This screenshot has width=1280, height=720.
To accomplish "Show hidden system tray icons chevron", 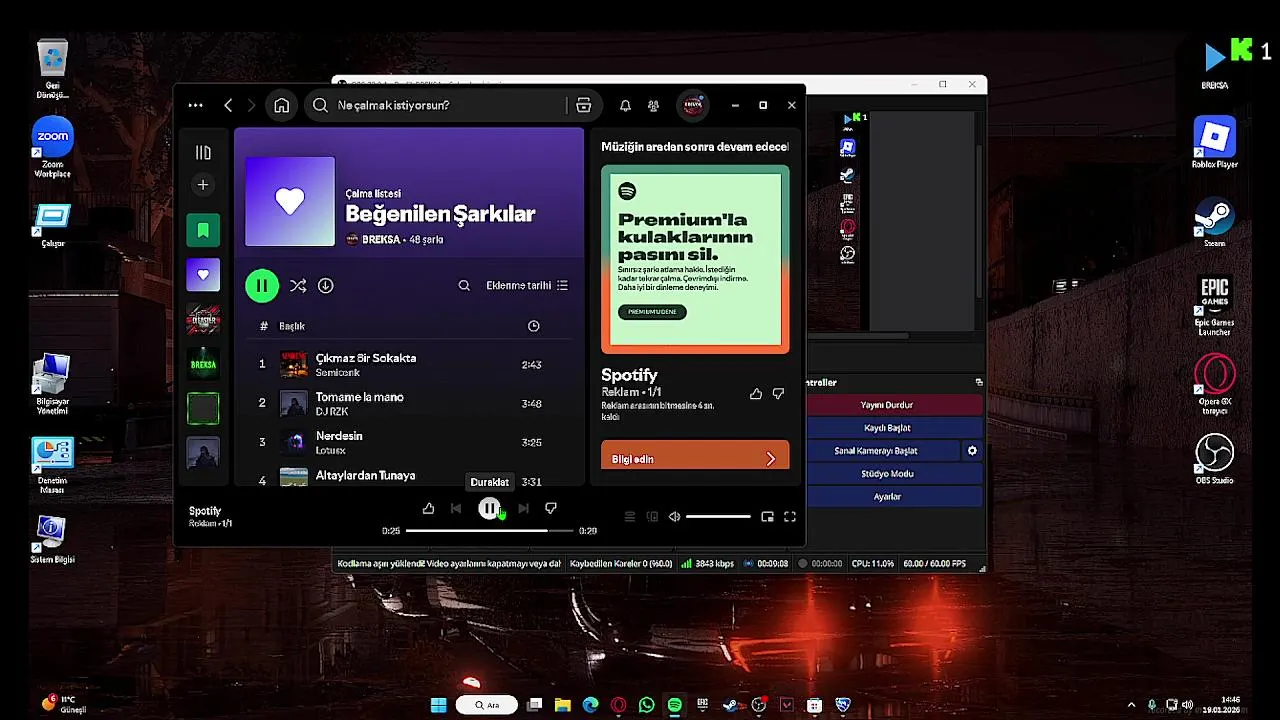I will 1131,705.
